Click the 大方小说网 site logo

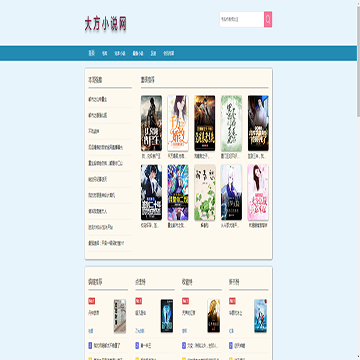(x=105, y=24)
